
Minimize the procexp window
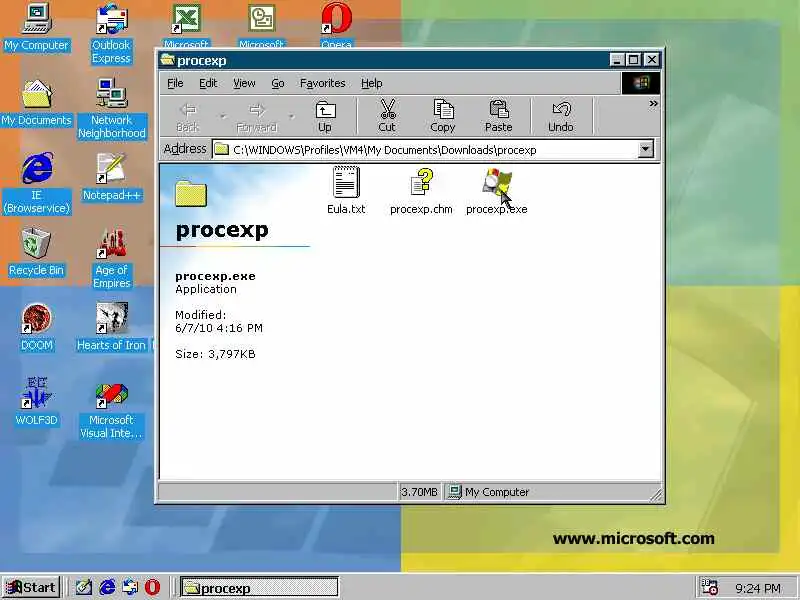pyautogui.click(x=617, y=60)
